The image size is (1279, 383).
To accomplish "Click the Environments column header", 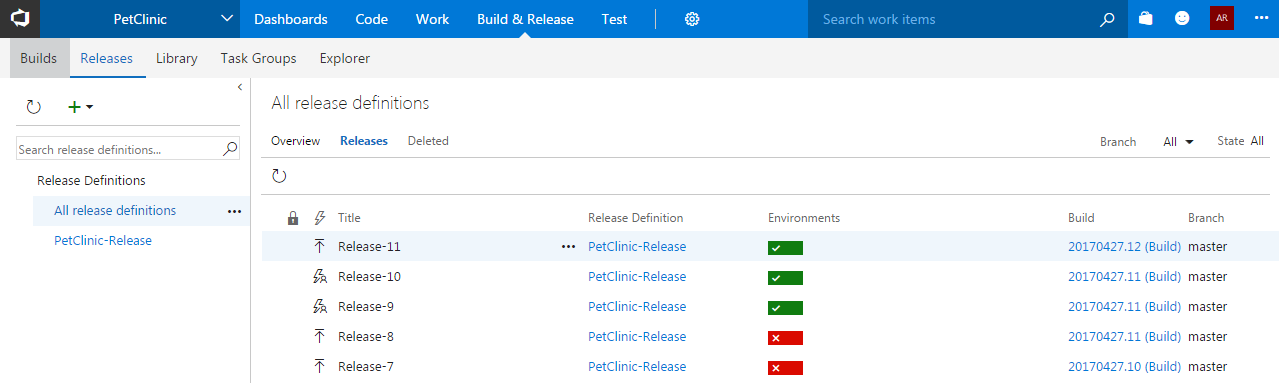I will [x=804, y=217].
